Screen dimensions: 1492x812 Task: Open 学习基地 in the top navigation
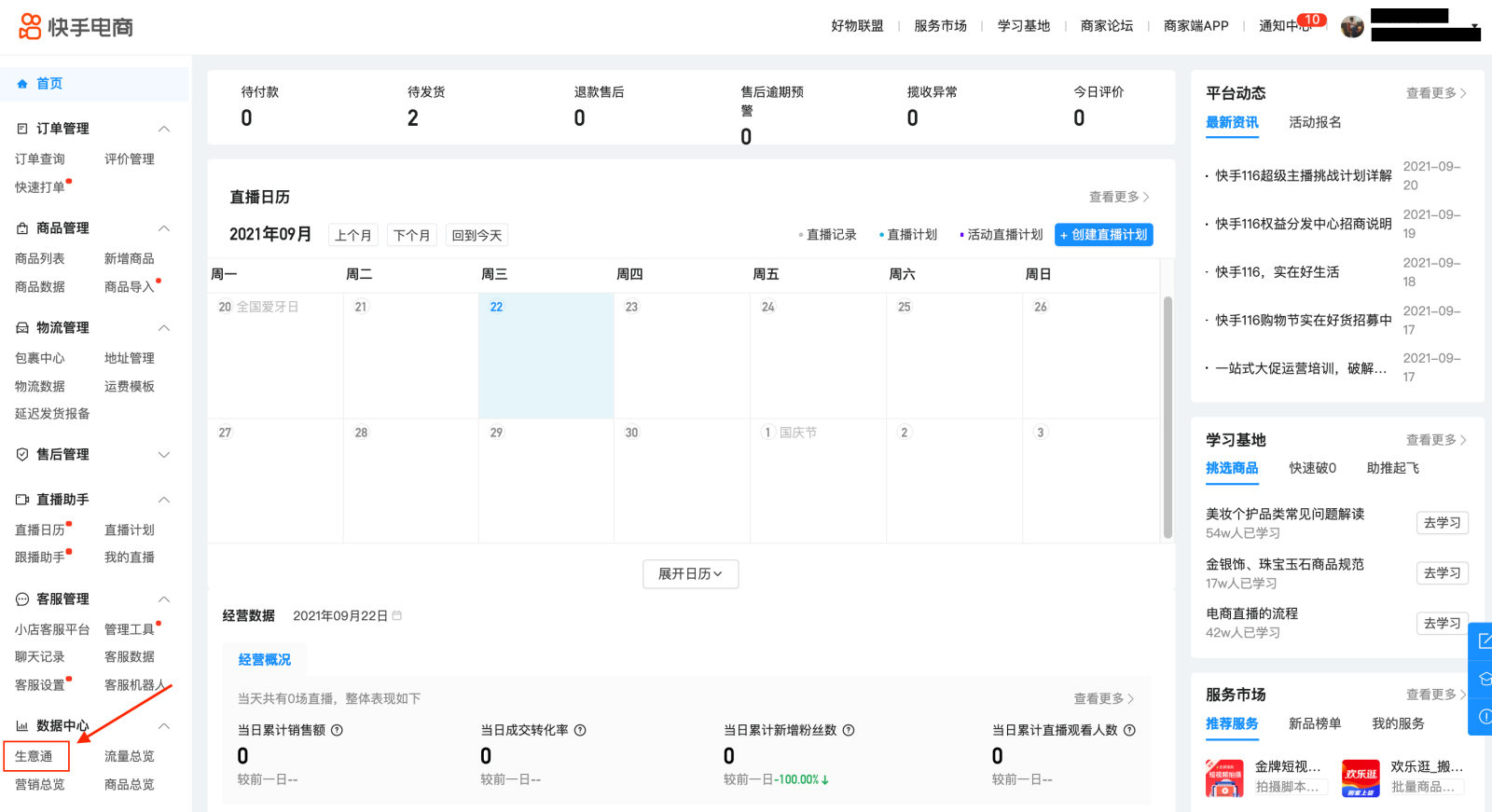[1023, 26]
